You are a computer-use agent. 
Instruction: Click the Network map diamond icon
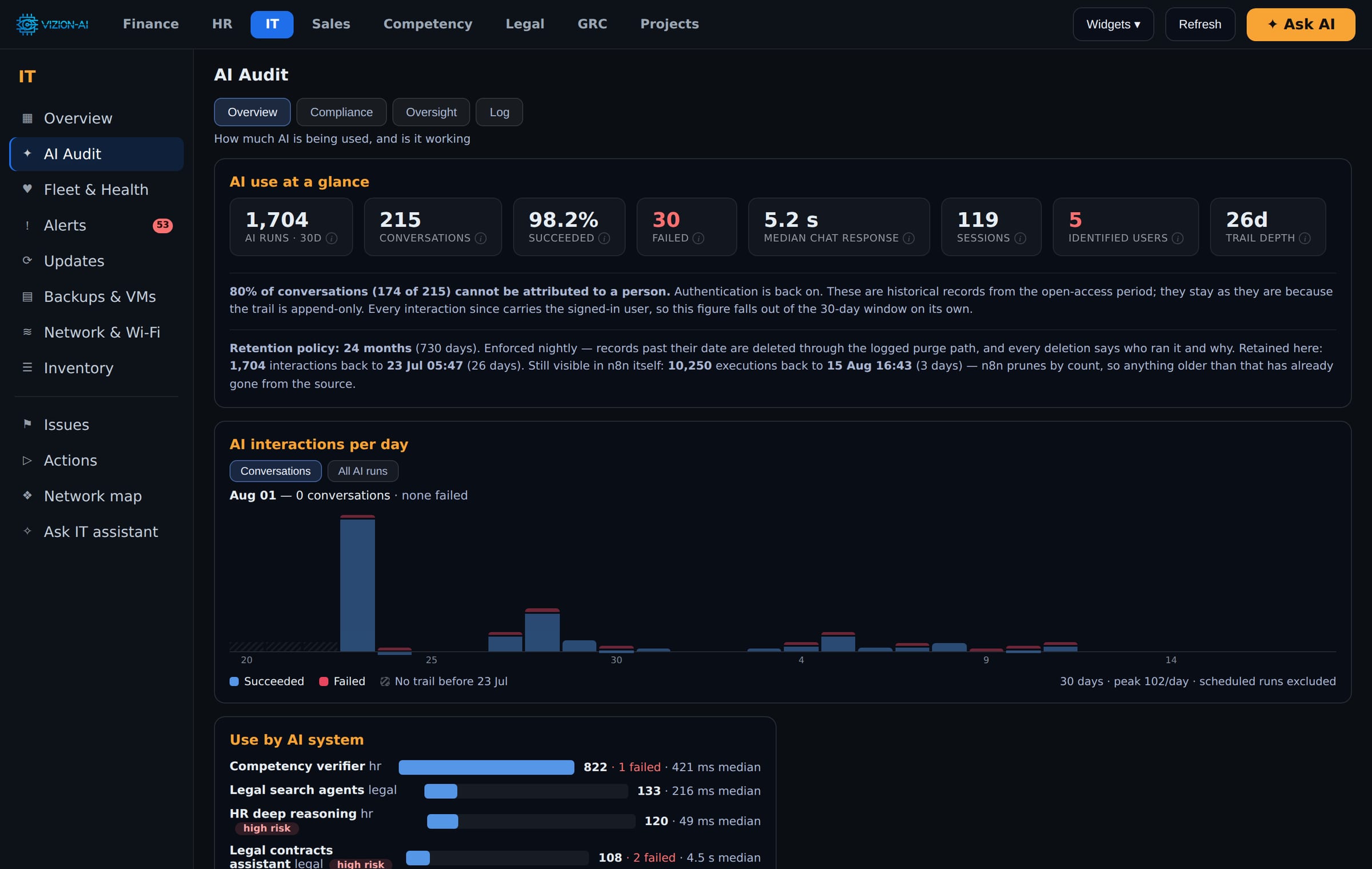click(x=27, y=496)
